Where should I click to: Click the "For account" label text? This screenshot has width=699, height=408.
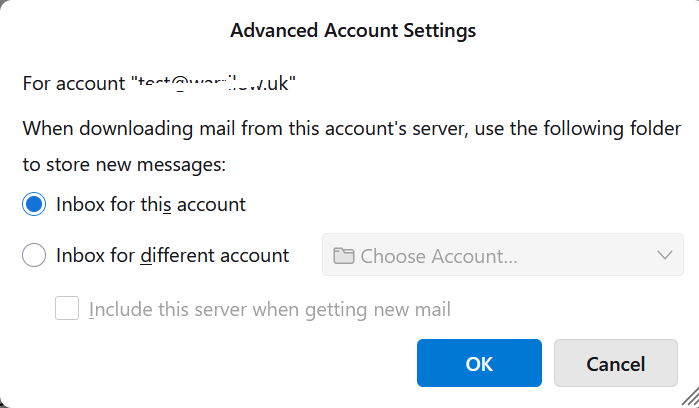coord(75,83)
